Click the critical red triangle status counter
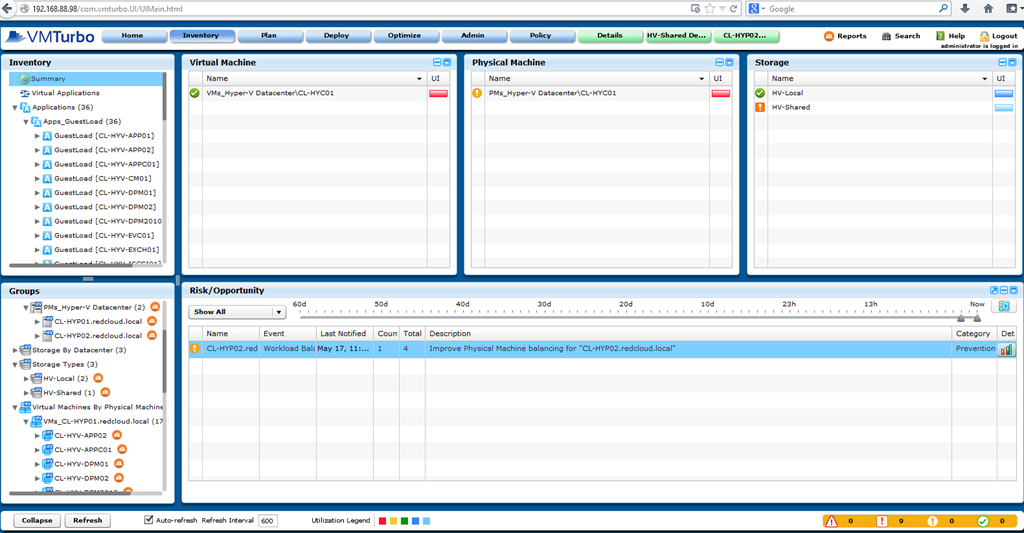The width and height of the screenshot is (1024, 533). point(831,521)
